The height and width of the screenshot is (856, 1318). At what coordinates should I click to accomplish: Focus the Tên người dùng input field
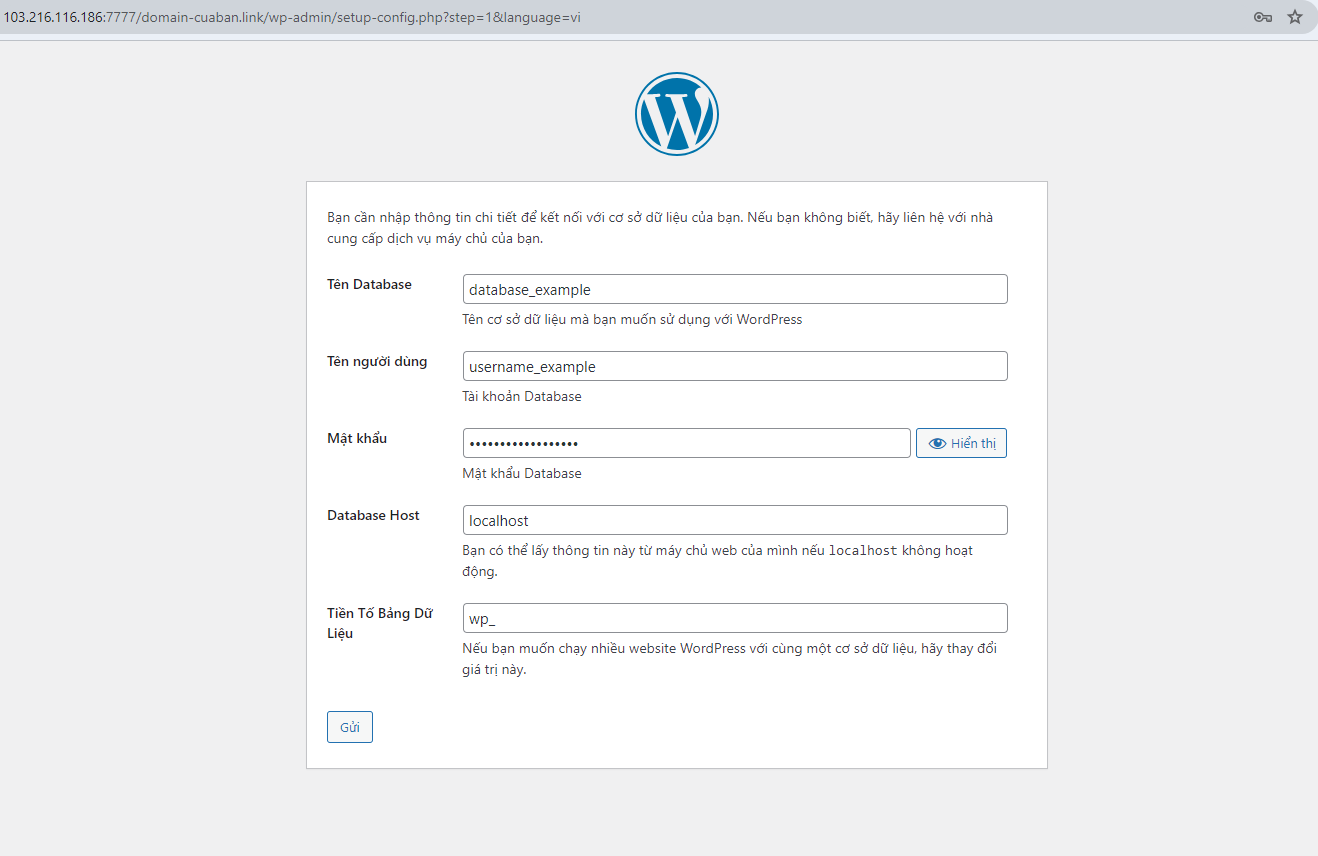click(735, 366)
